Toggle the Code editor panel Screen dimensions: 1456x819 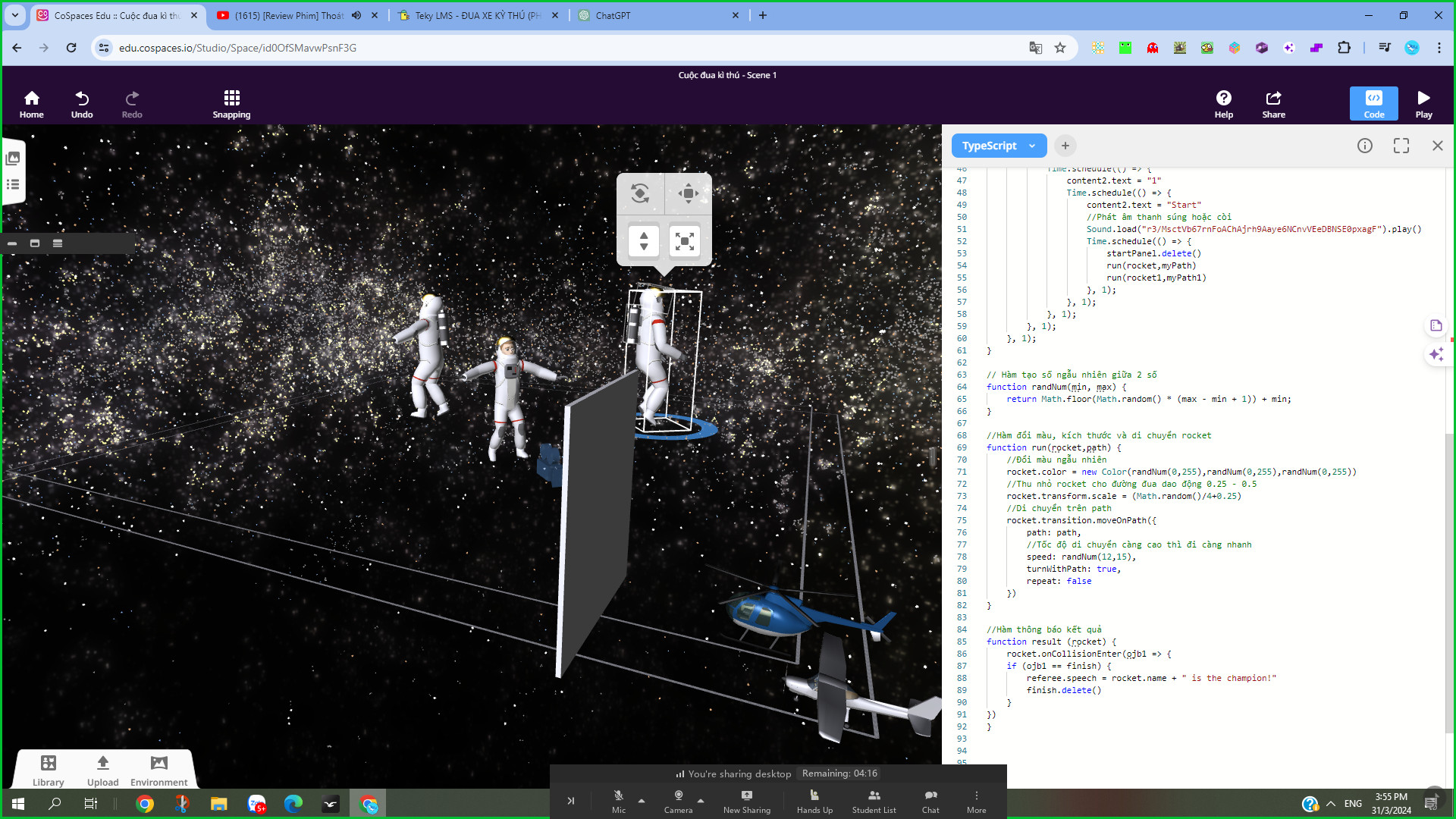1373,104
